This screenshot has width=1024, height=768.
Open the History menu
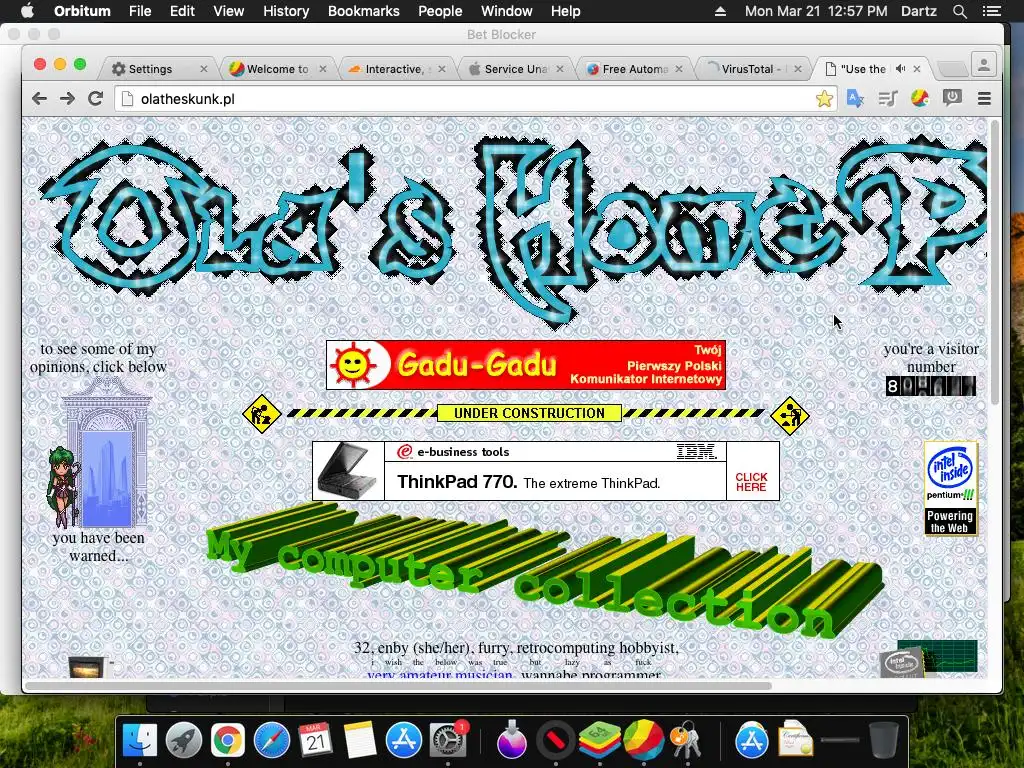(x=286, y=11)
